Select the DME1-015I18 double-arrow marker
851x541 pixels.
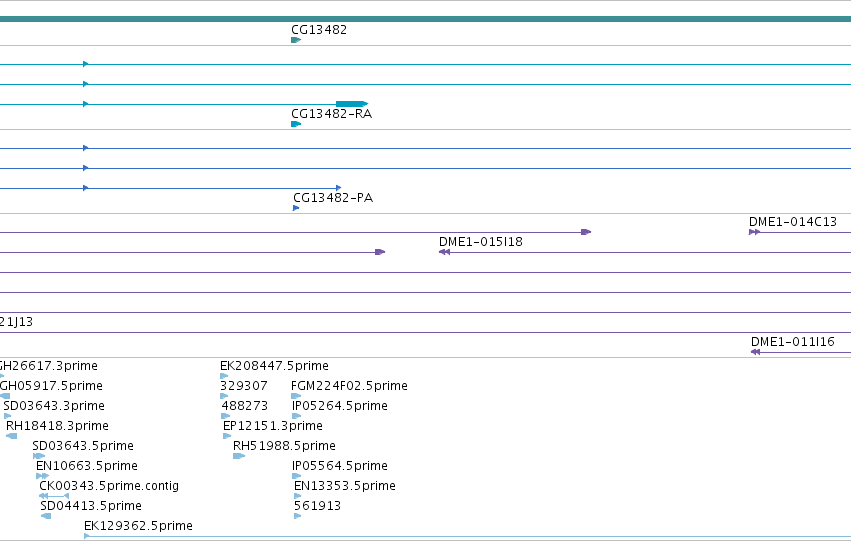(x=444, y=252)
